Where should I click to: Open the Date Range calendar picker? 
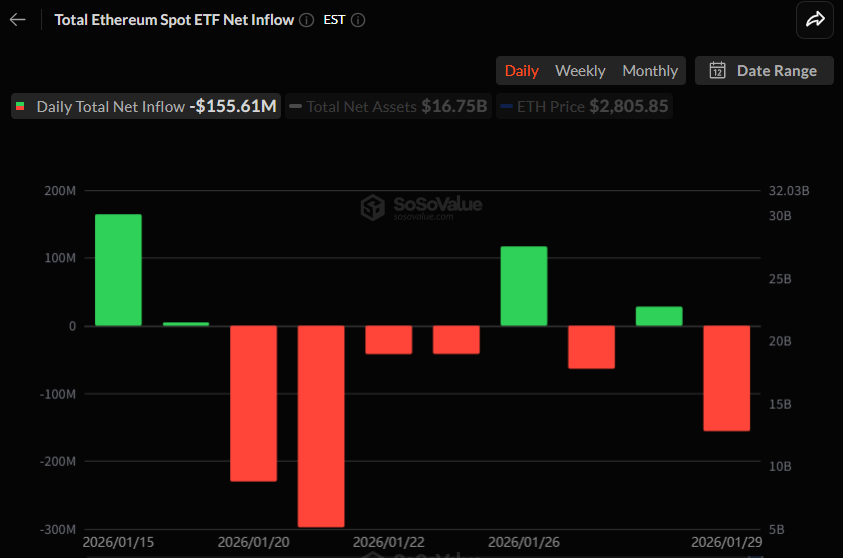click(764, 70)
